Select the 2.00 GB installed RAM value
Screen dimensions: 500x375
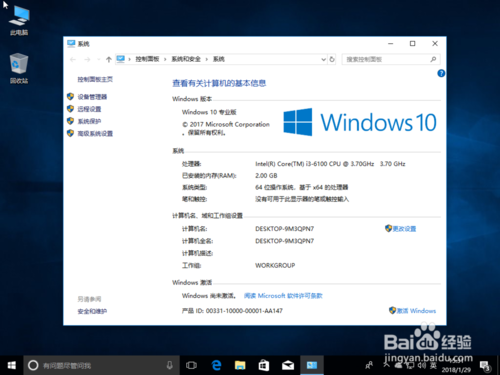266,176
